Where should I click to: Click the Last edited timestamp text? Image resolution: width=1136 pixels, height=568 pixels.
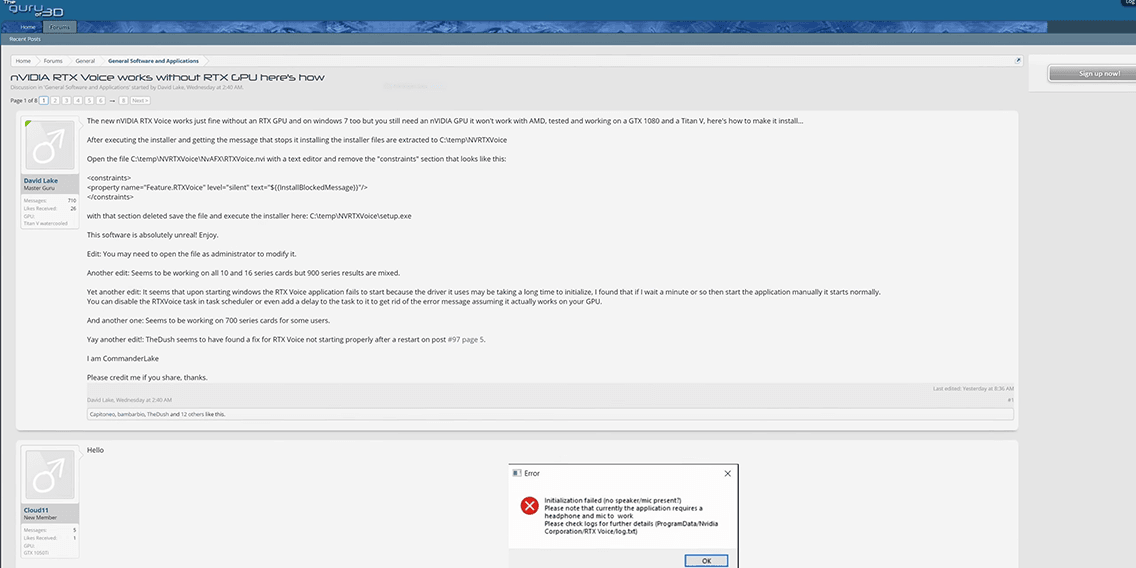(x=973, y=389)
